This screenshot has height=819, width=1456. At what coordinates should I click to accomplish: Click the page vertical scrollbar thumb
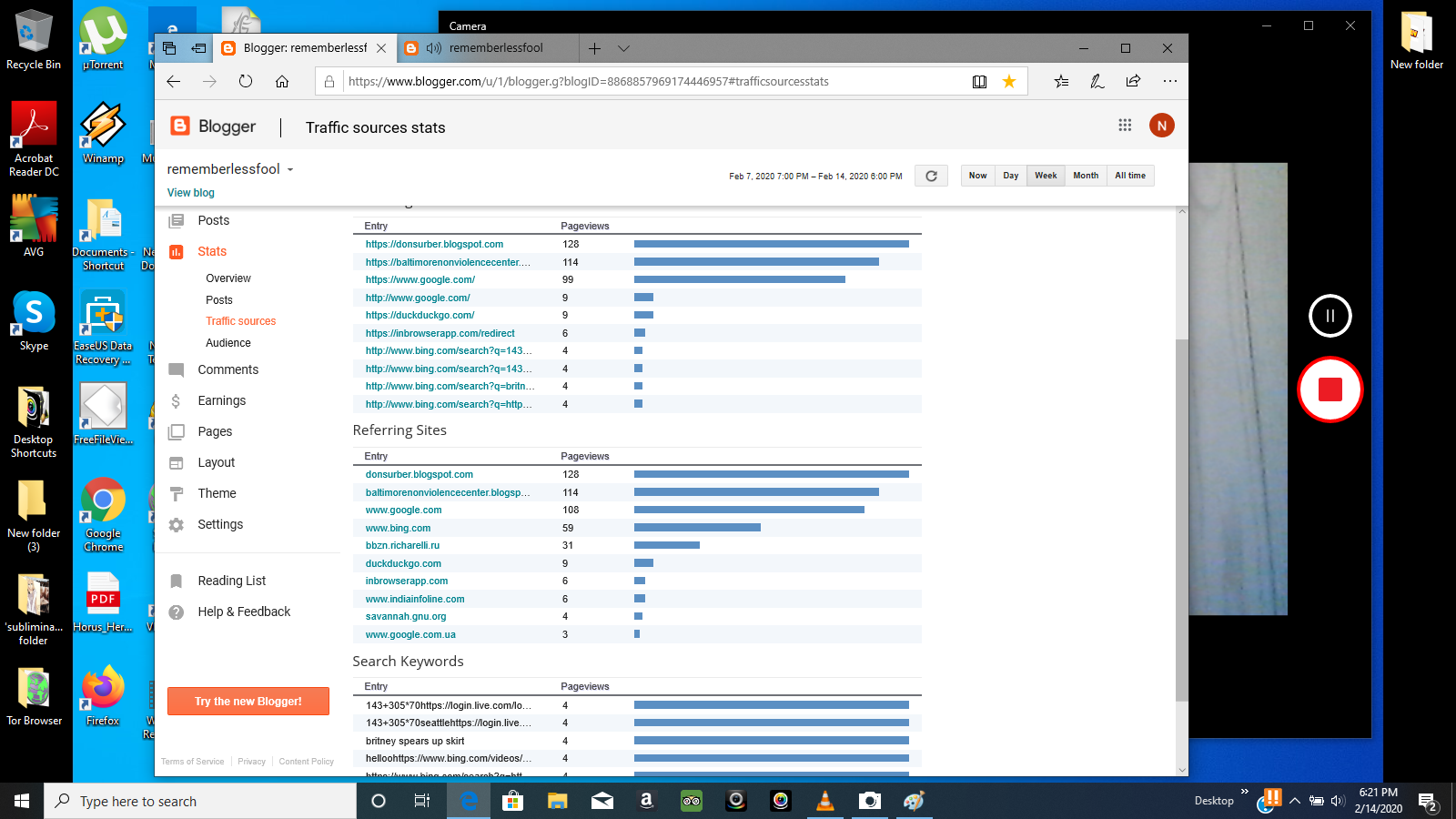coord(1182,520)
